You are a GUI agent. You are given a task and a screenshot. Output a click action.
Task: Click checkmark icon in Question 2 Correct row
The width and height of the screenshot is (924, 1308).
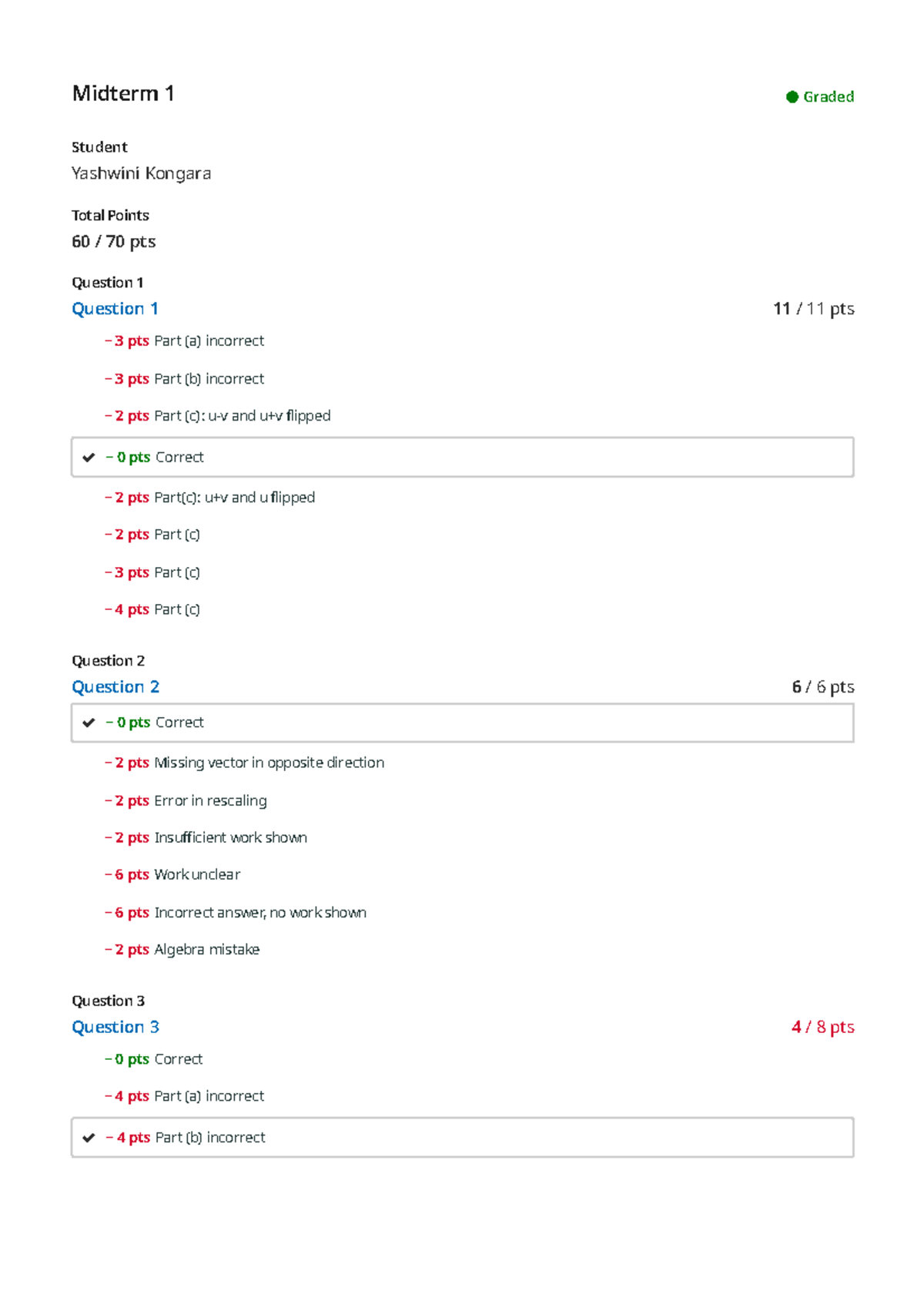pyautogui.click(x=89, y=723)
